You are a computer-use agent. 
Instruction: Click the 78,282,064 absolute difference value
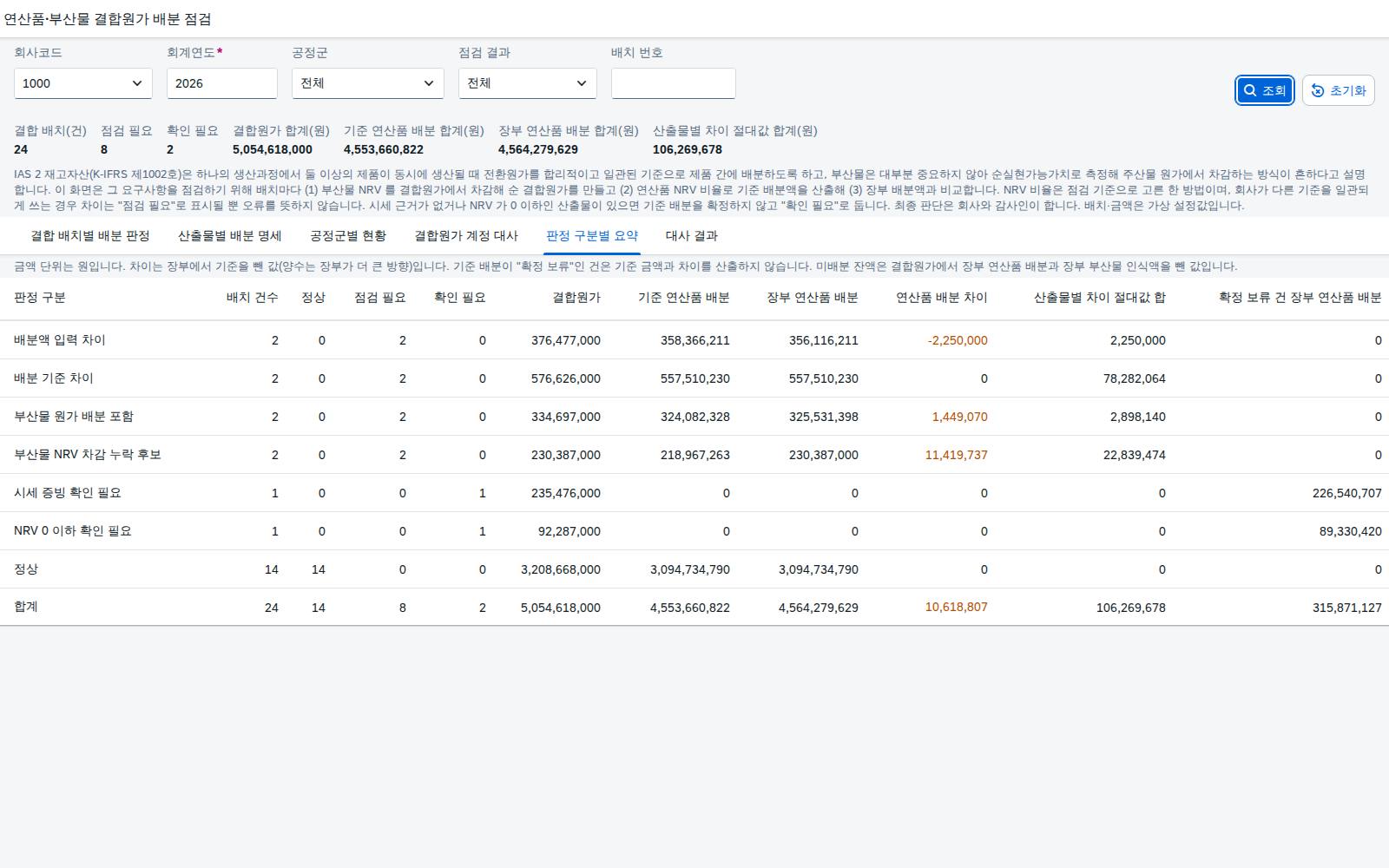[1134, 378]
